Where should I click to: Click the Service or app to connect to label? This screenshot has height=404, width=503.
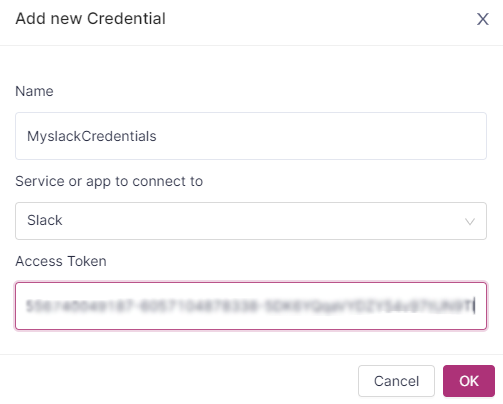[109, 182]
